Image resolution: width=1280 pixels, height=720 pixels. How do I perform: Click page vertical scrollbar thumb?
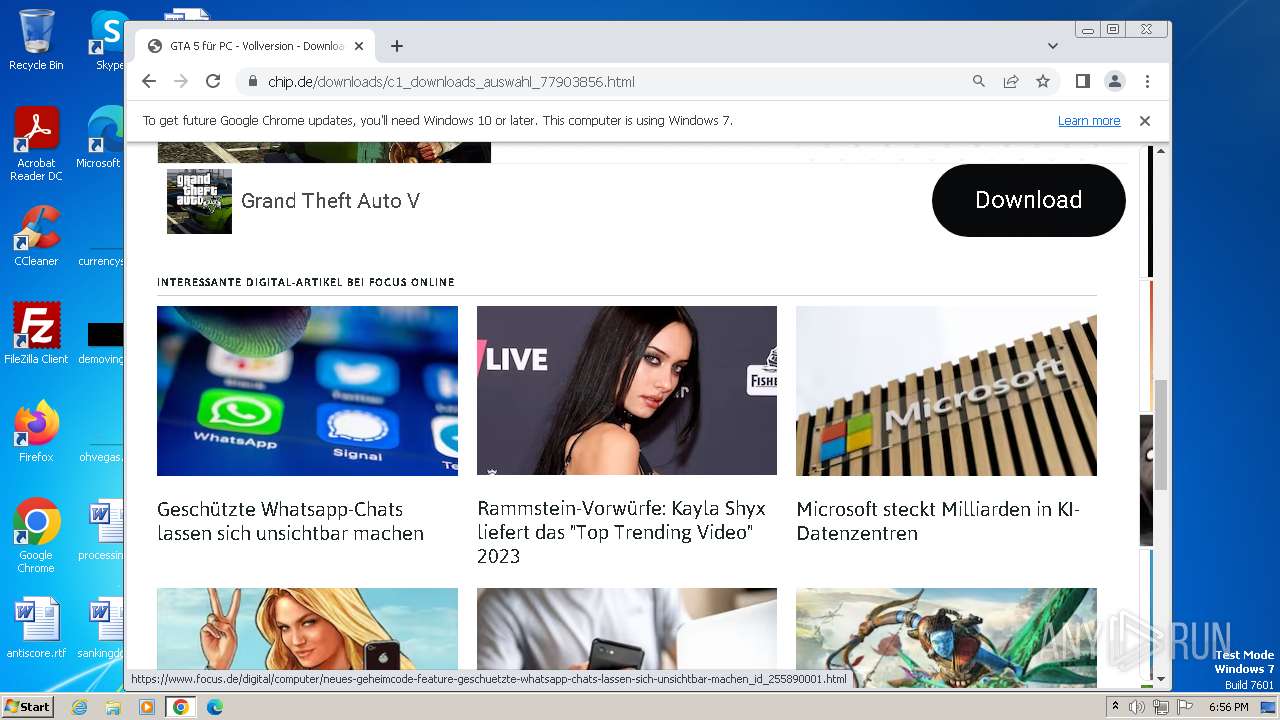tap(1160, 435)
